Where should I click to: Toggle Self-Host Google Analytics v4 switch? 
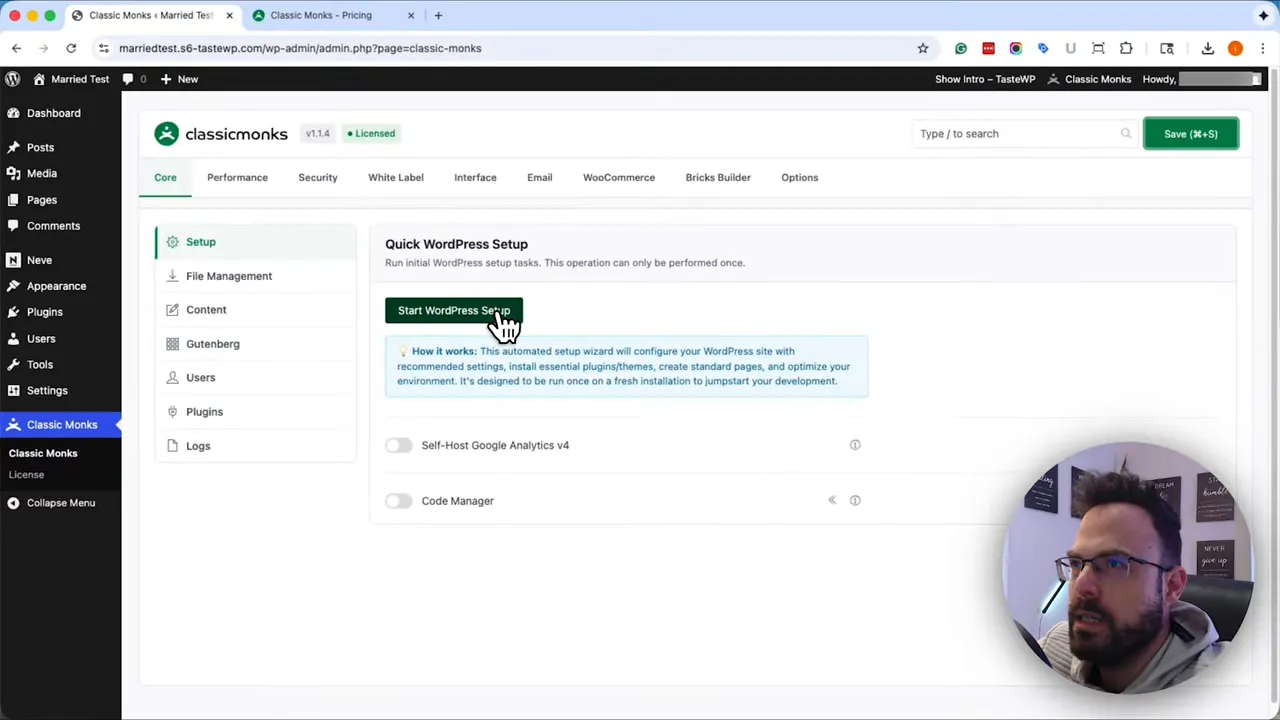click(x=398, y=445)
